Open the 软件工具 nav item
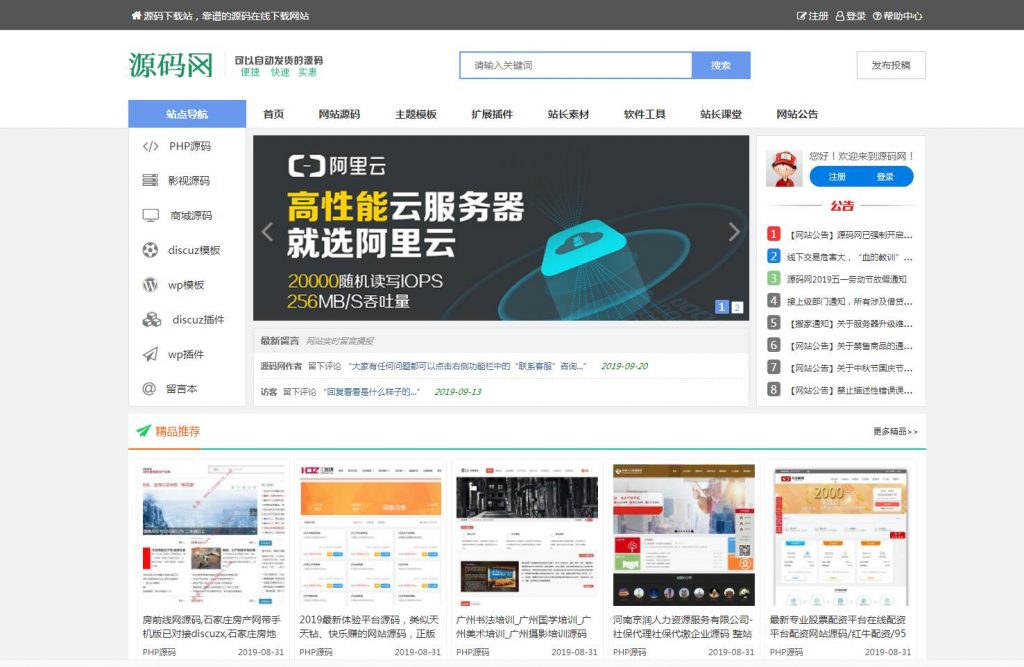 click(645, 114)
